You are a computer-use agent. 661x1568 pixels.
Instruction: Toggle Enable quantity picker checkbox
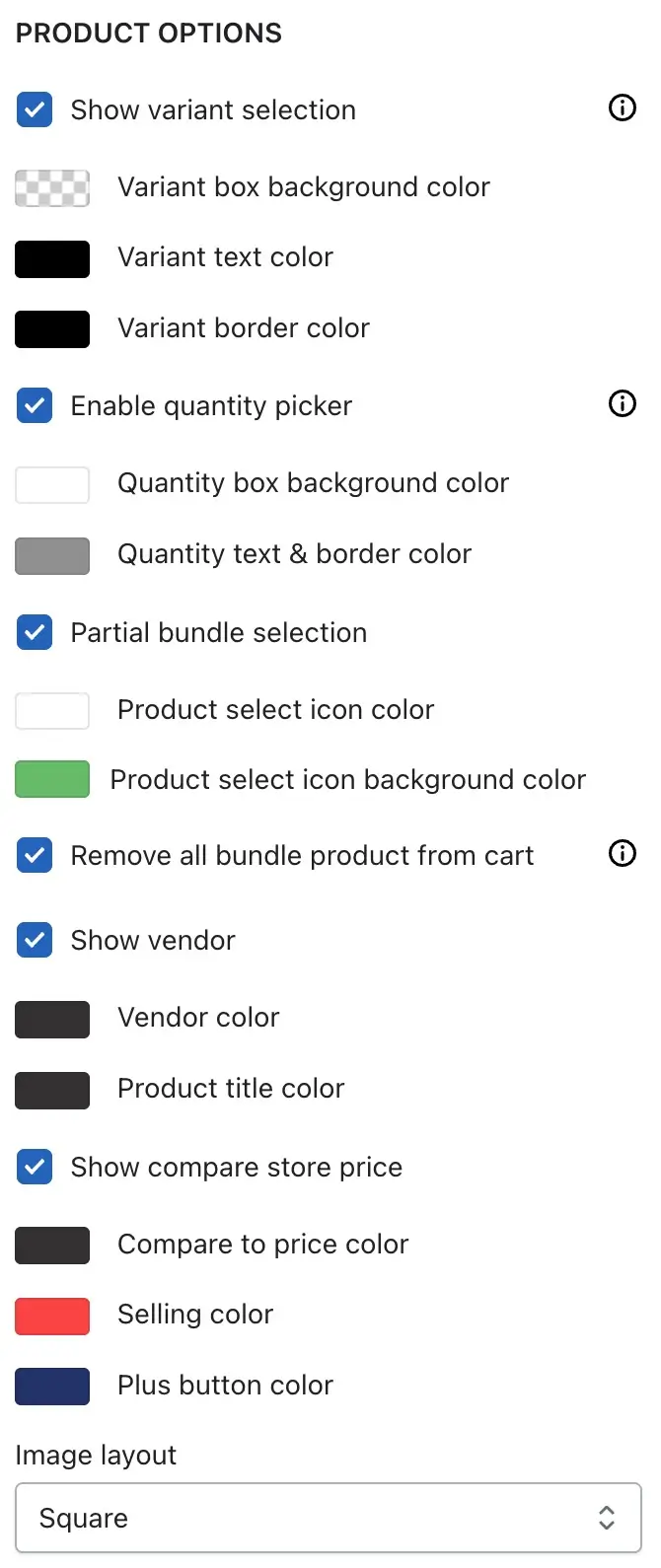coord(35,405)
